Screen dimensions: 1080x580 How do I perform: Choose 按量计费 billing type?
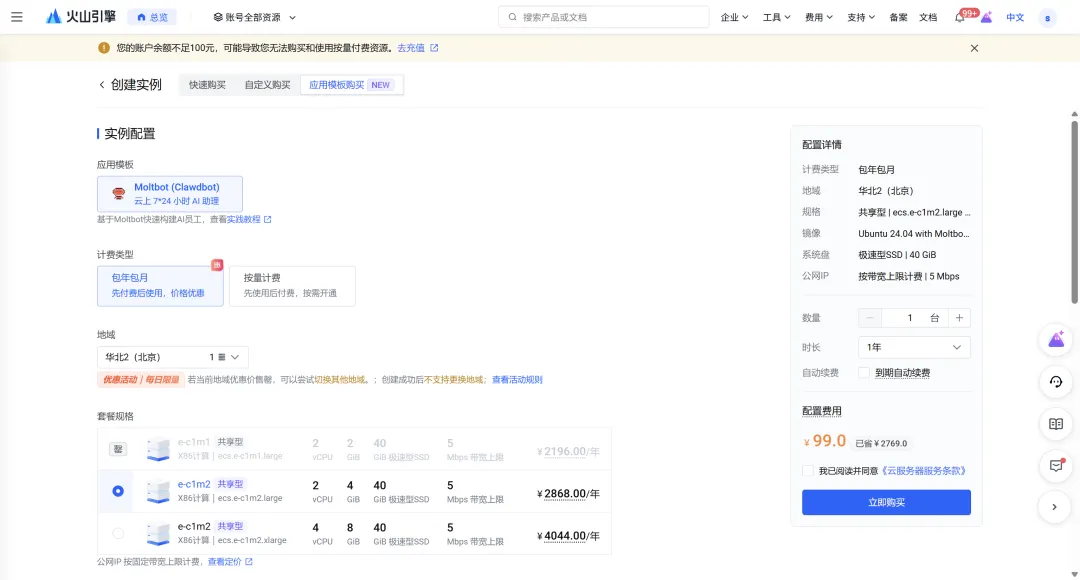point(292,285)
